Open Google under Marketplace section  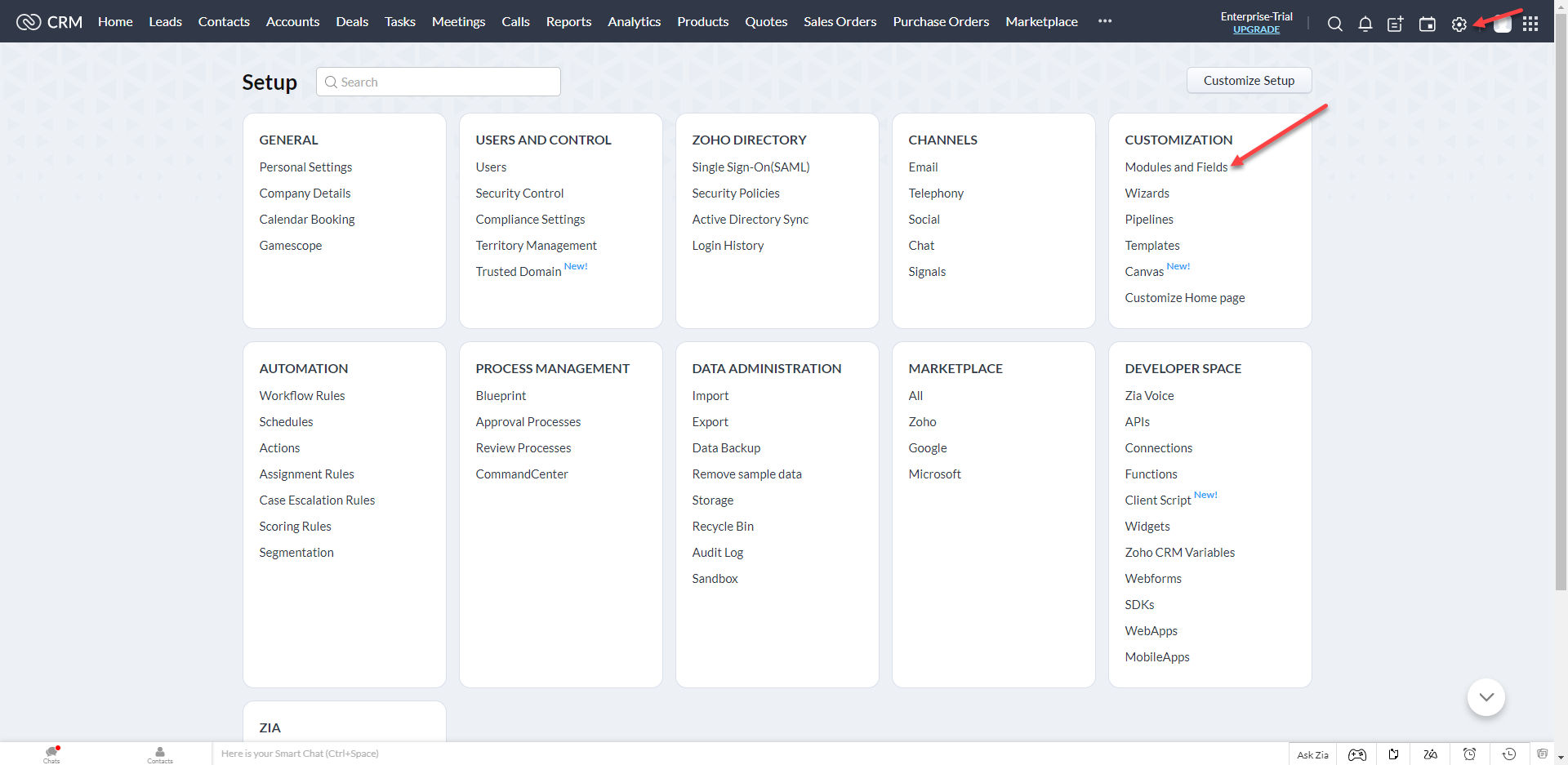928,447
